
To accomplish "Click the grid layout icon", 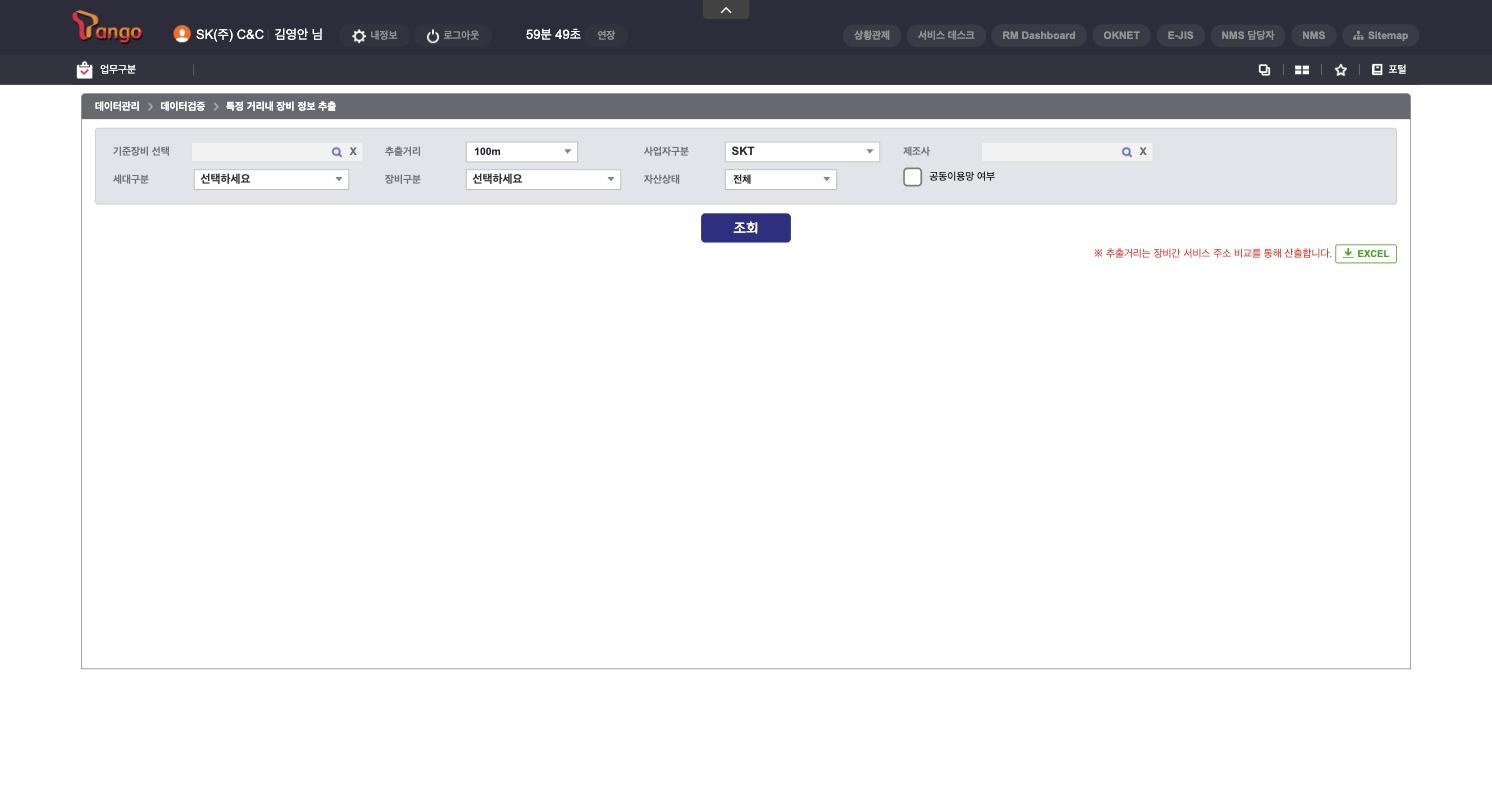I will [x=1302, y=70].
